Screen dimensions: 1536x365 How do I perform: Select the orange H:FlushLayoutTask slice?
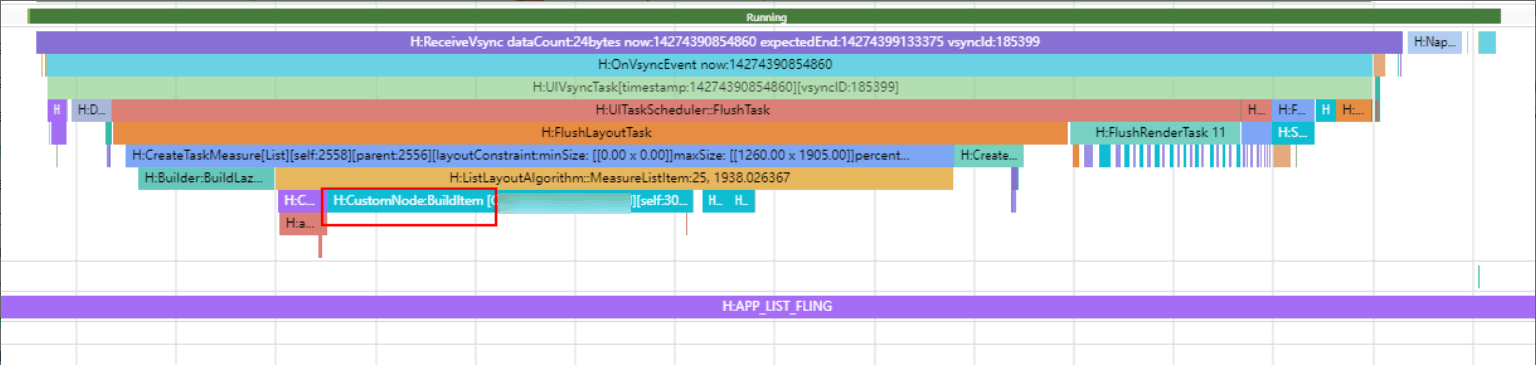click(x=590, y=132)
